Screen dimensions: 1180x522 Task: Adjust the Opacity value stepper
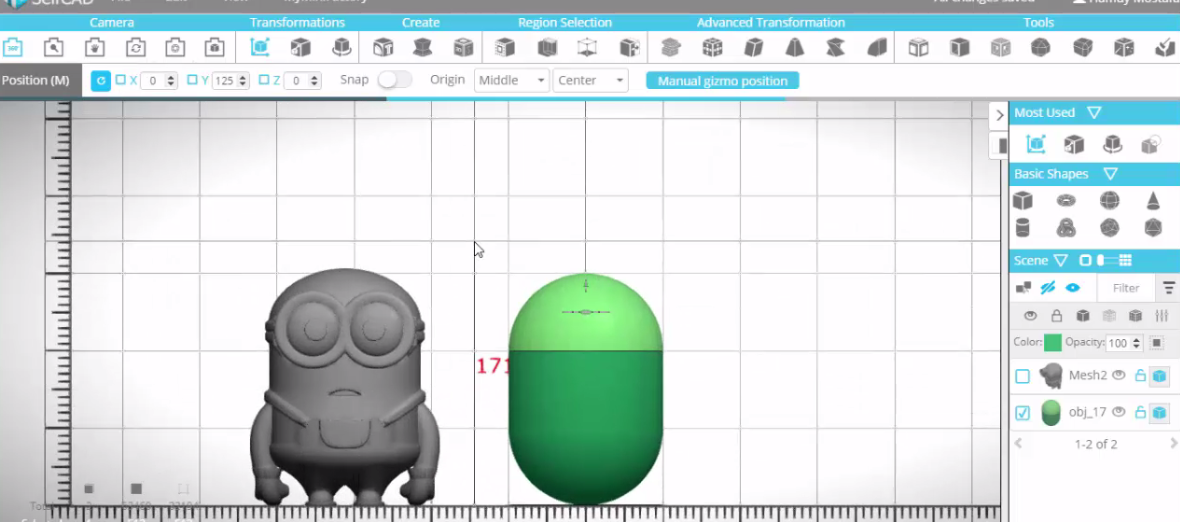[x=1136, y=343]
